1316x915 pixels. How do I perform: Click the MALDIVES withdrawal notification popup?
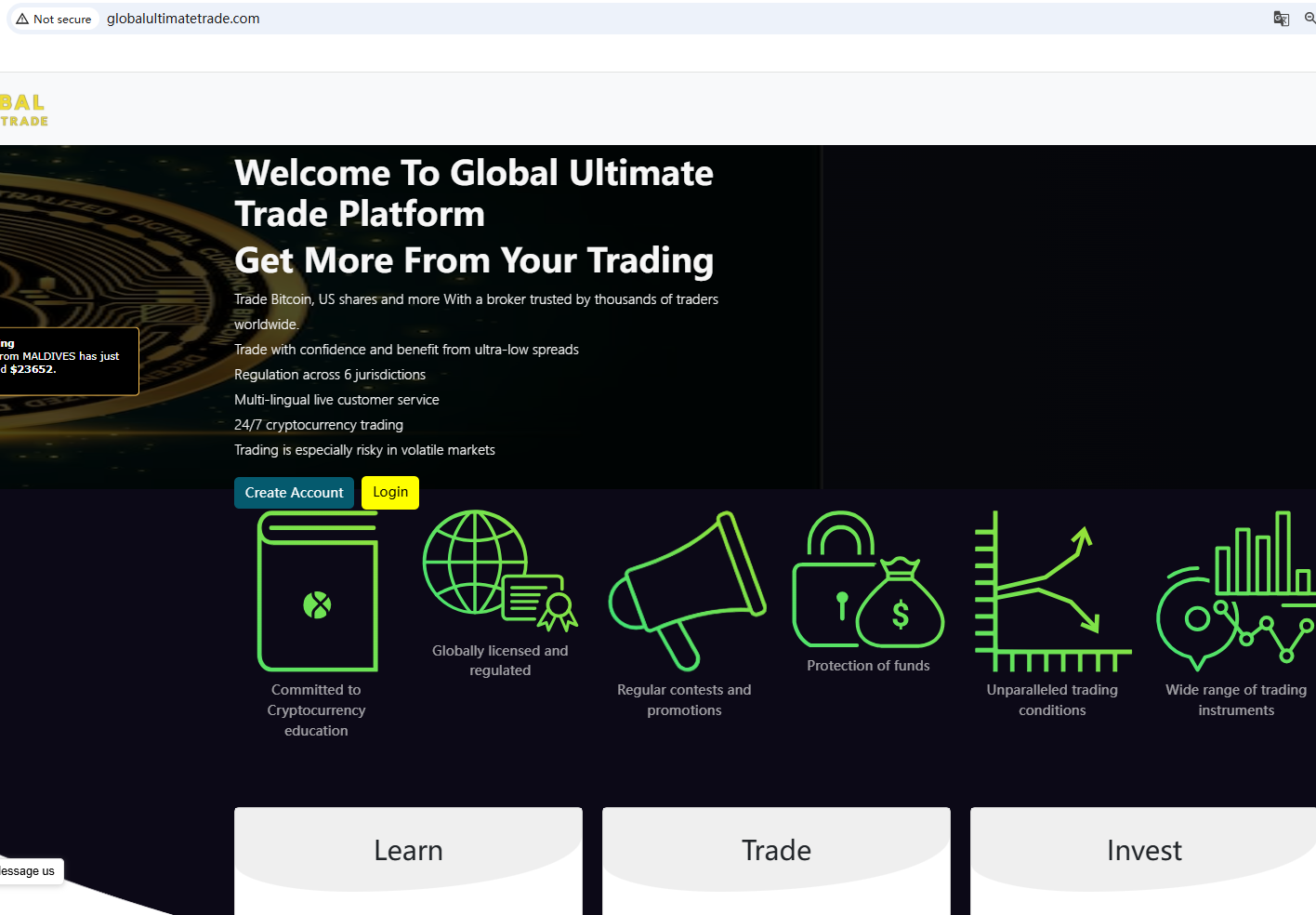(65, 361)
